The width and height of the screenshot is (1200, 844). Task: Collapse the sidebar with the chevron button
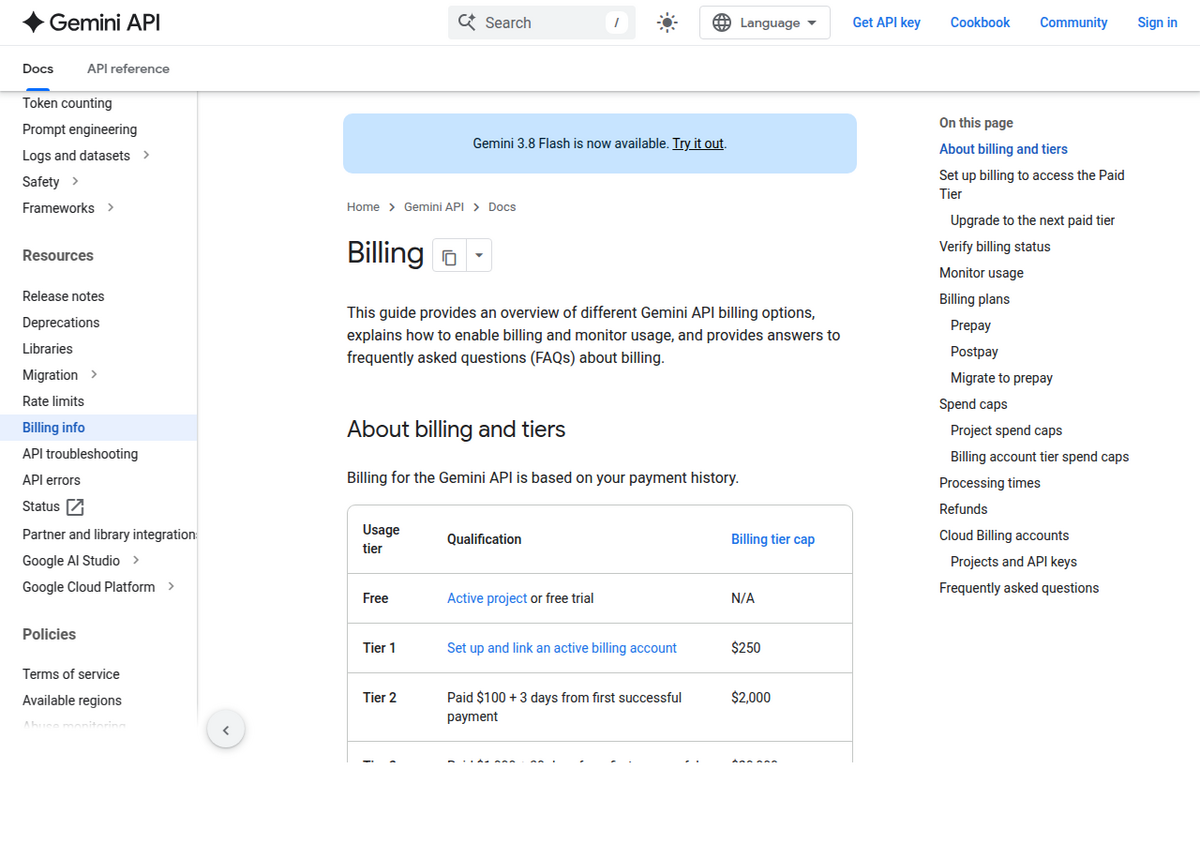click(226, 730)
